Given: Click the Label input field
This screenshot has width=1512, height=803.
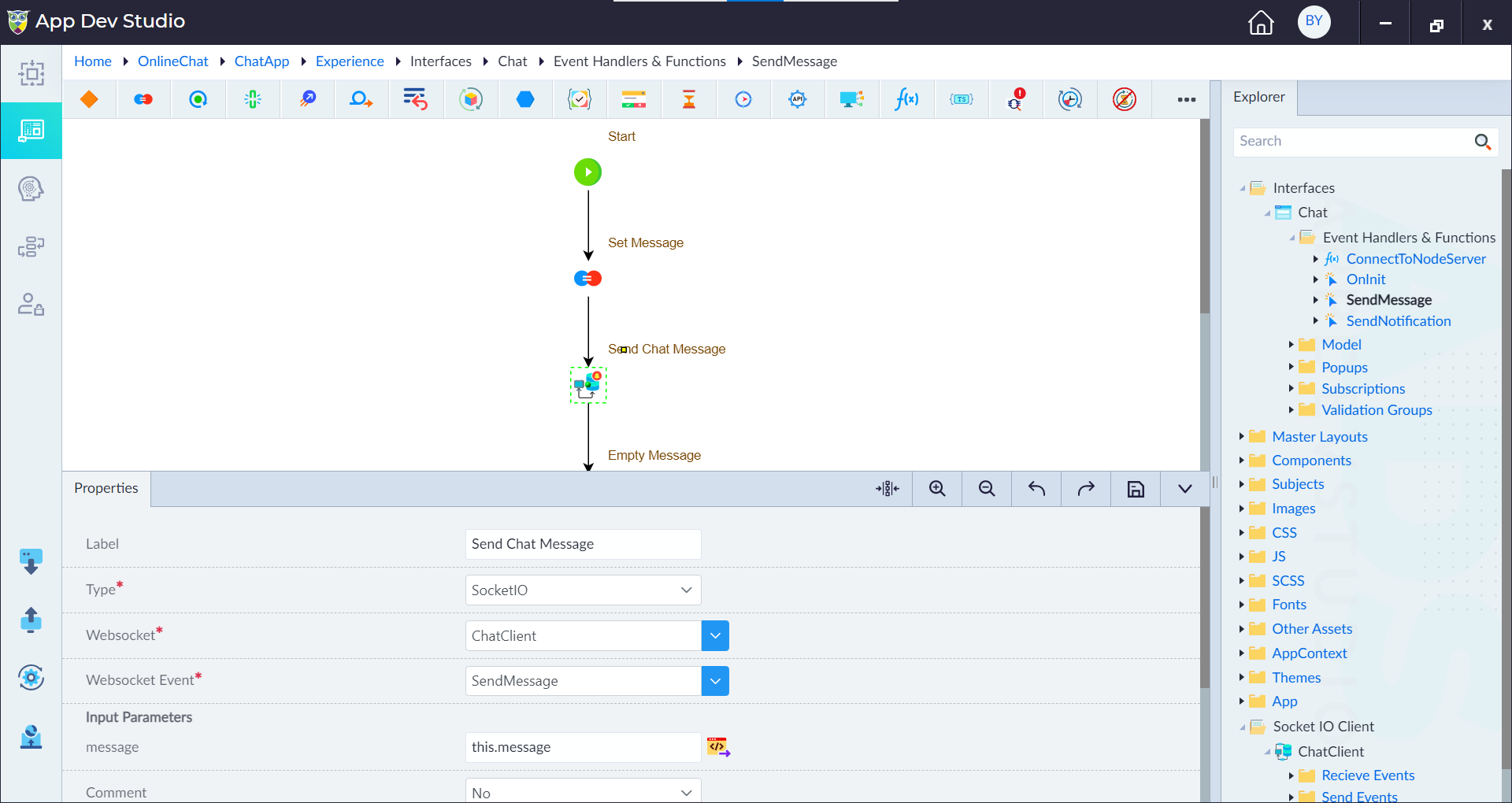Looking at the screenshot, I should pos(583,544).
